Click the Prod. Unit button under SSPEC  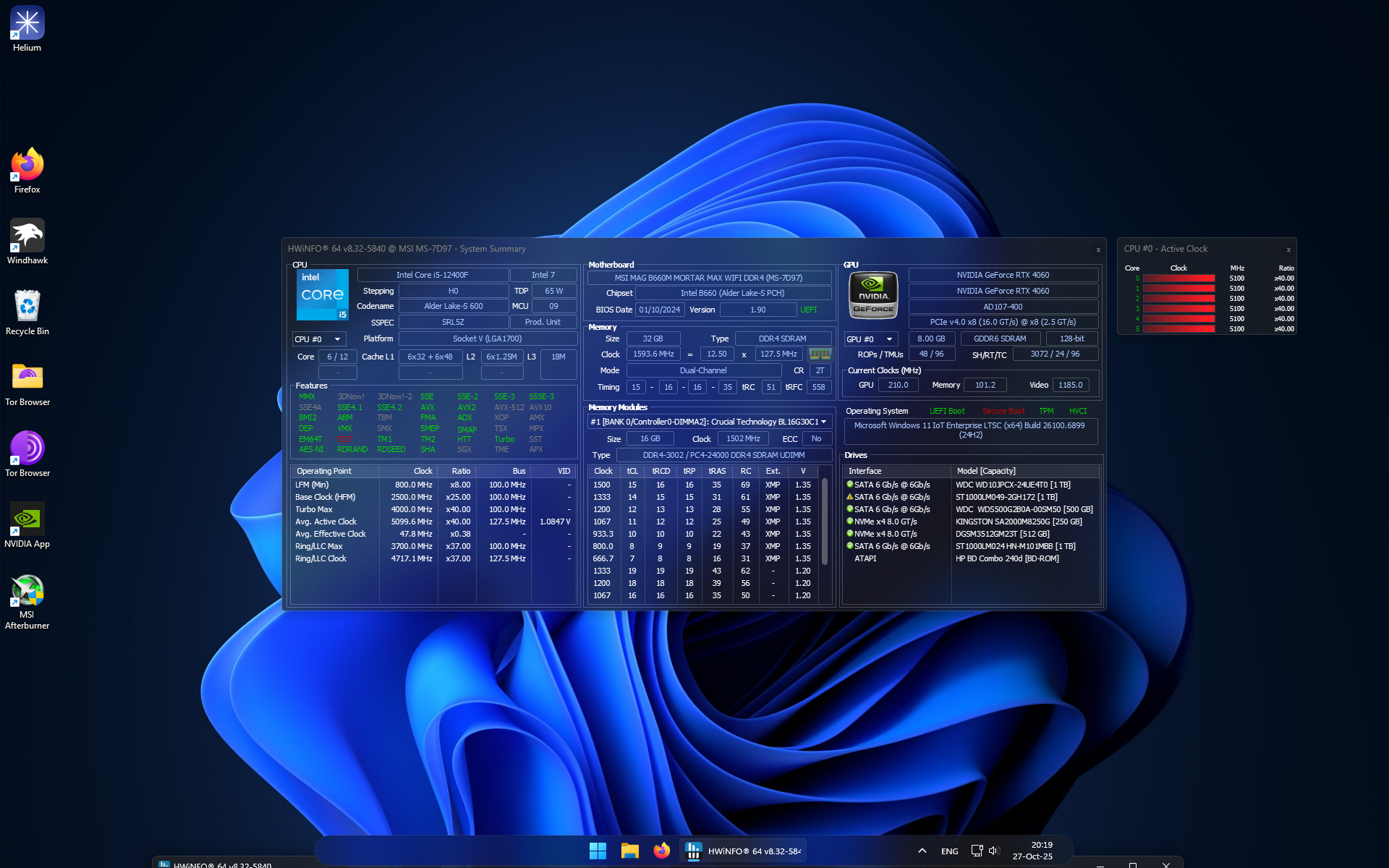click(543, 322)
